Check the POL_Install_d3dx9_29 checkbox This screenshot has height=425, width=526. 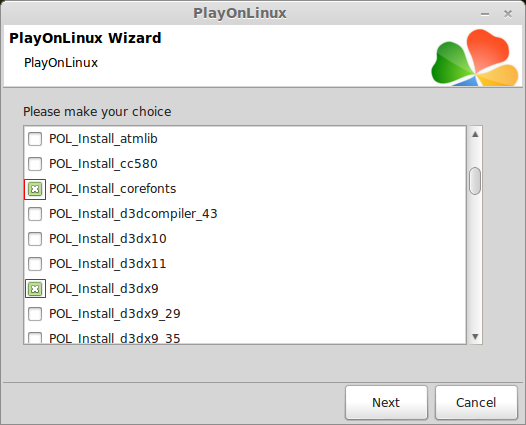tap(35, 314)
